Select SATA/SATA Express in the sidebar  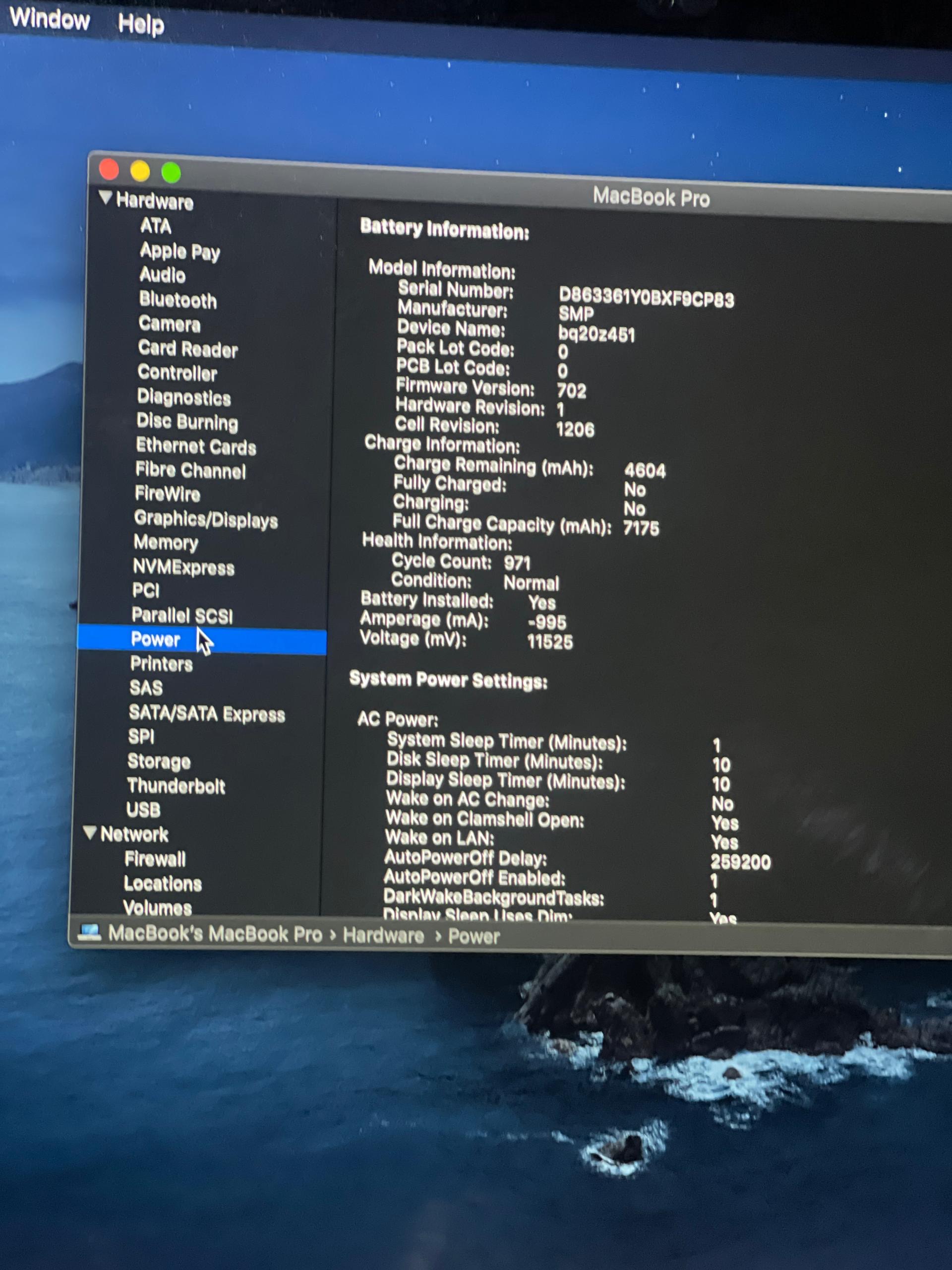point(207,714)
